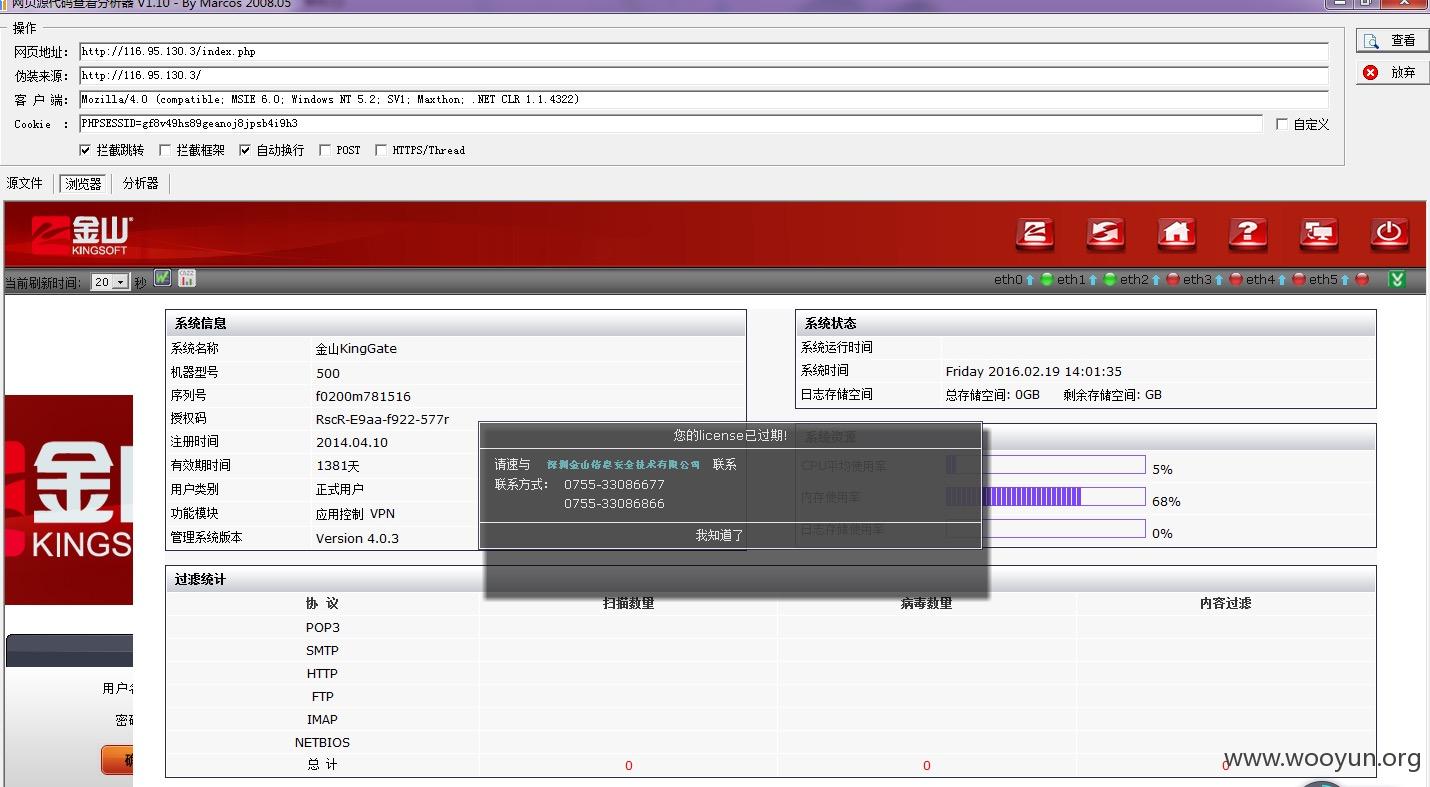Click the system time Friday 2016.02.19 value

pyautogui.click(x=1034, y=371)
